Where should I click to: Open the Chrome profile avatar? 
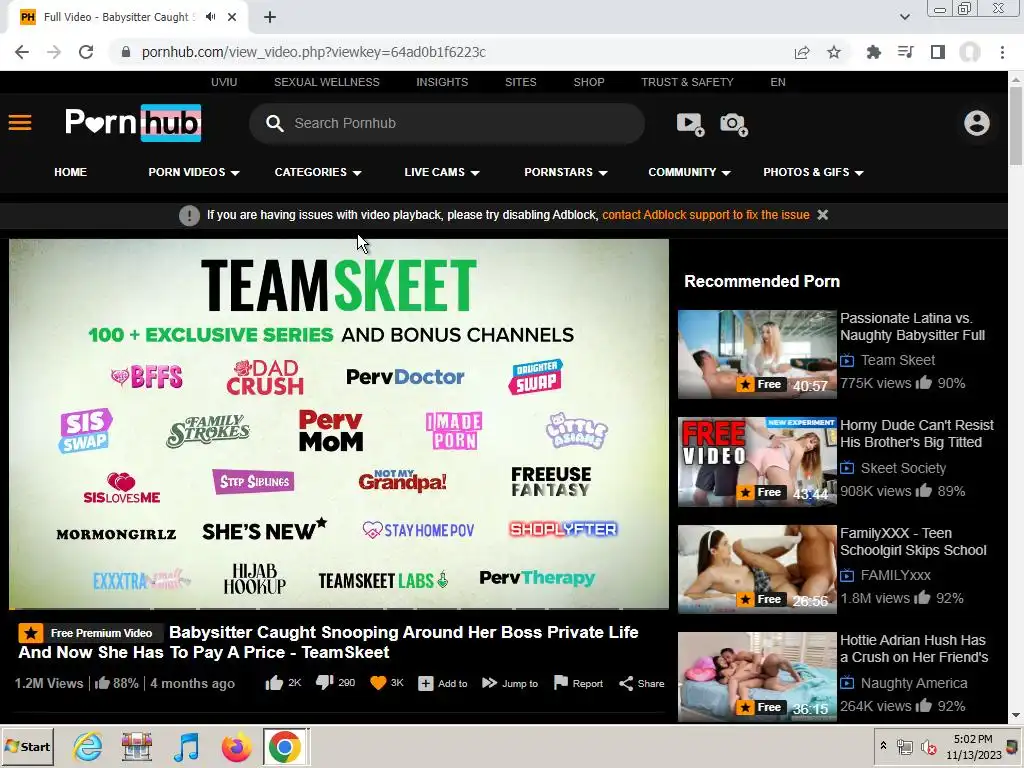970,52
